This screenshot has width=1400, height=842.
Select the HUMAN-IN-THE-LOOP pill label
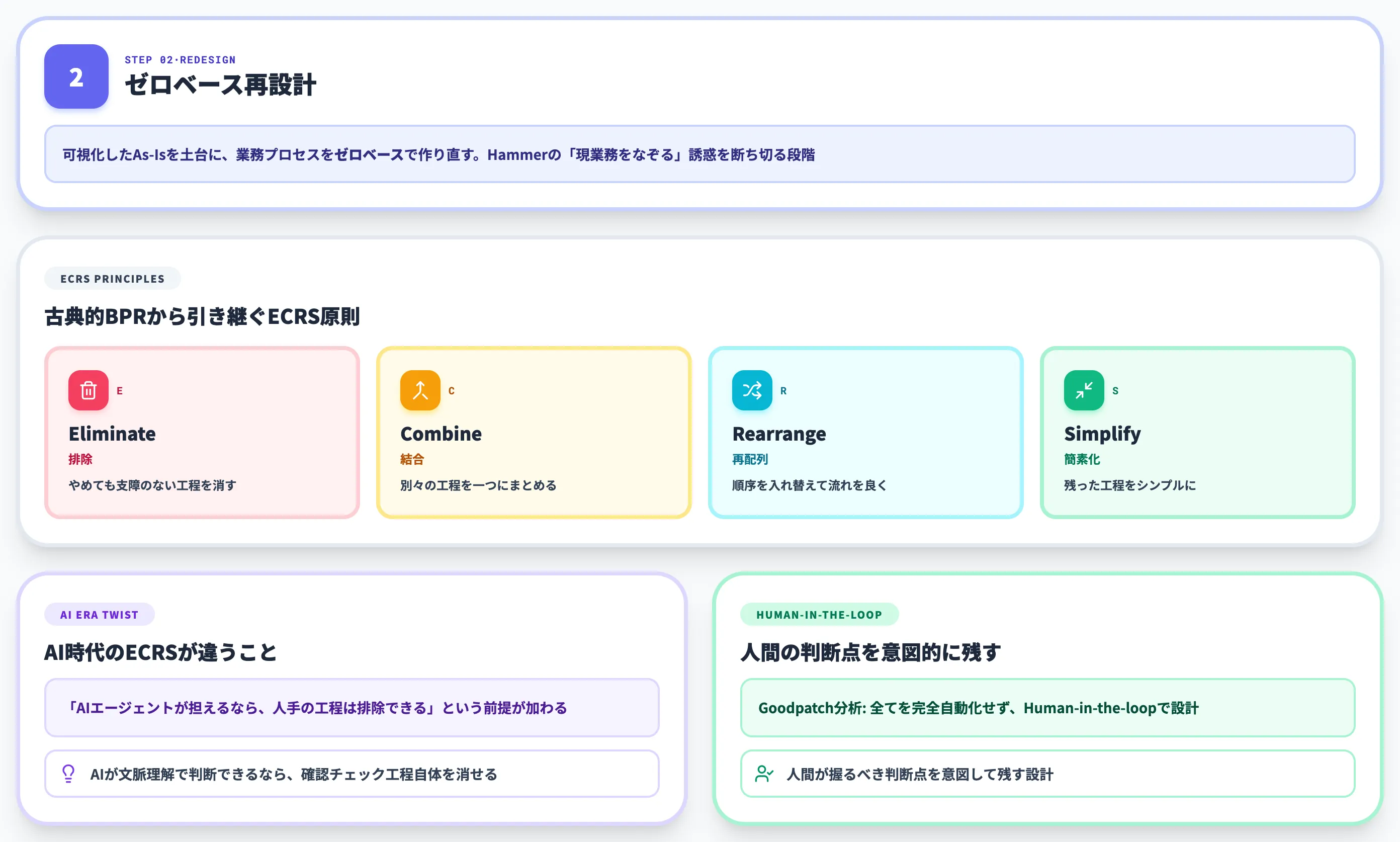[x=819, y=615]
